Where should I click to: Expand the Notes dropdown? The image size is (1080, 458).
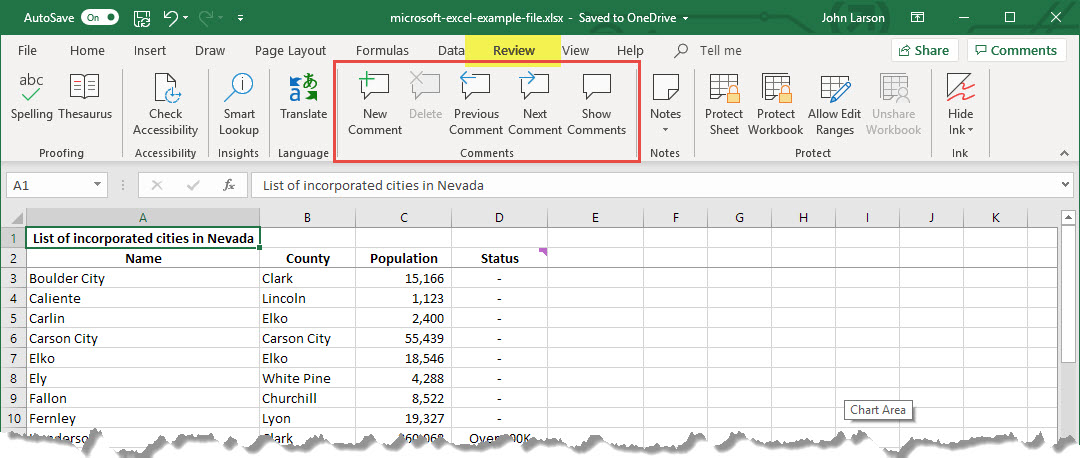665,130
